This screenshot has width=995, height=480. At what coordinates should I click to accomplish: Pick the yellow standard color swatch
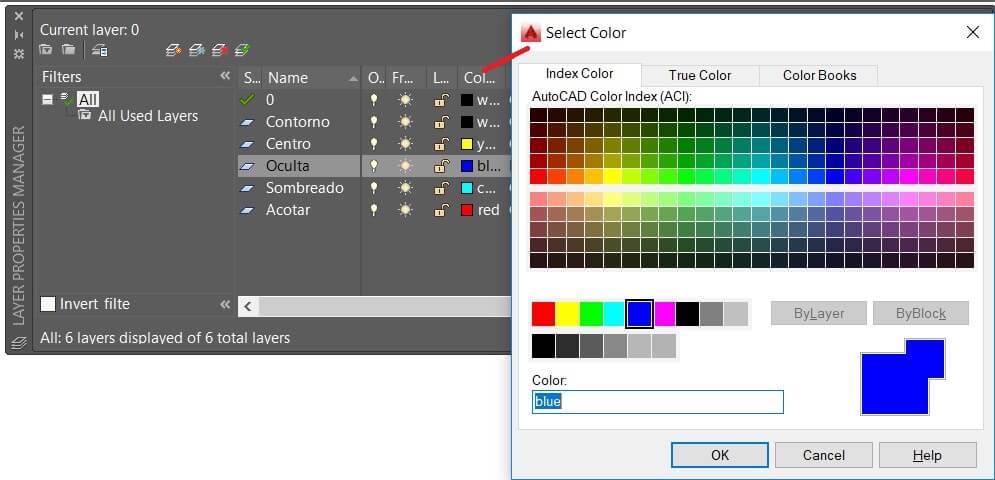tap(567, 314)
